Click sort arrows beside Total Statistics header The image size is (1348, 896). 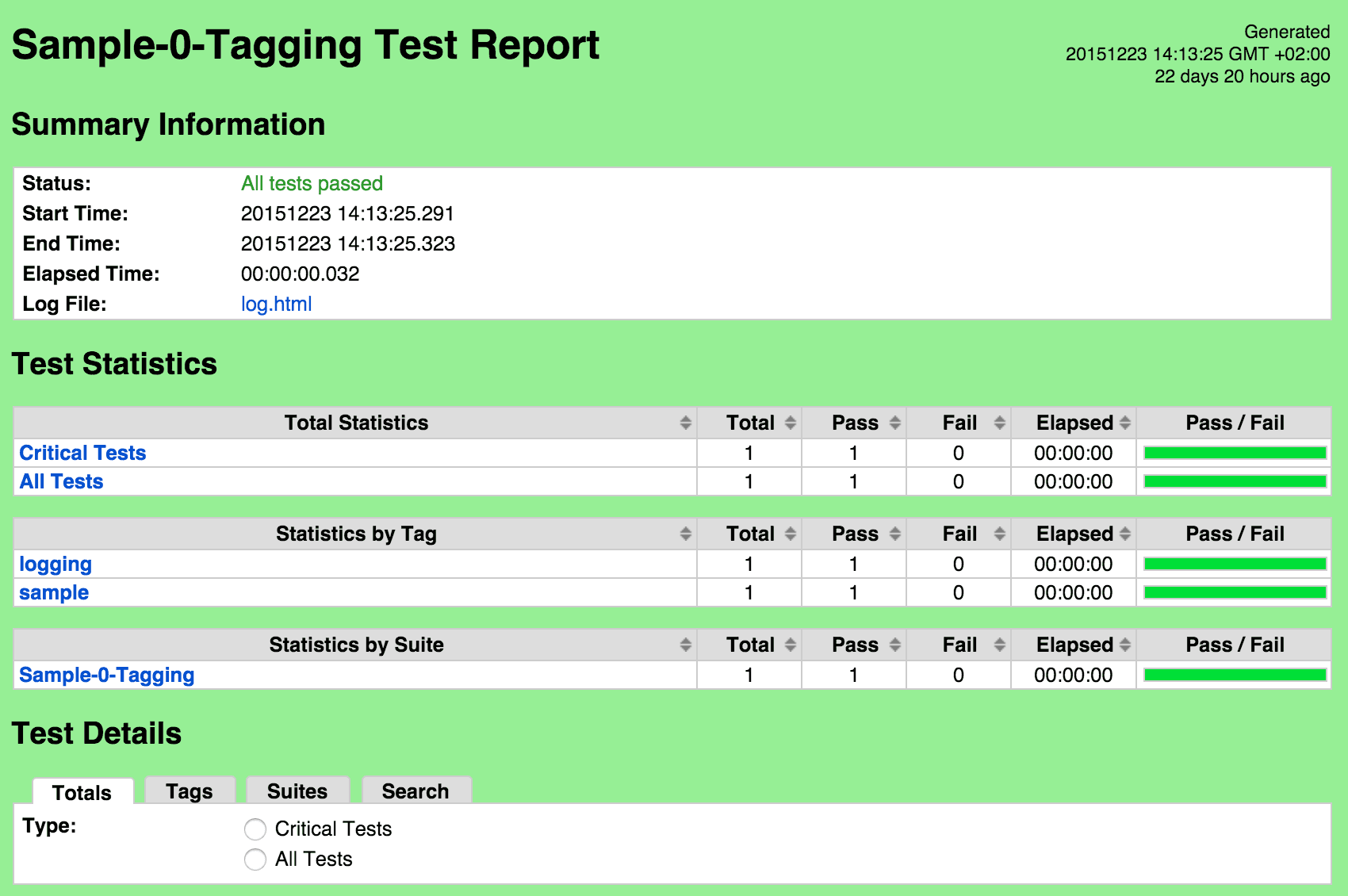pyautogui.click(x=686, y=423)
